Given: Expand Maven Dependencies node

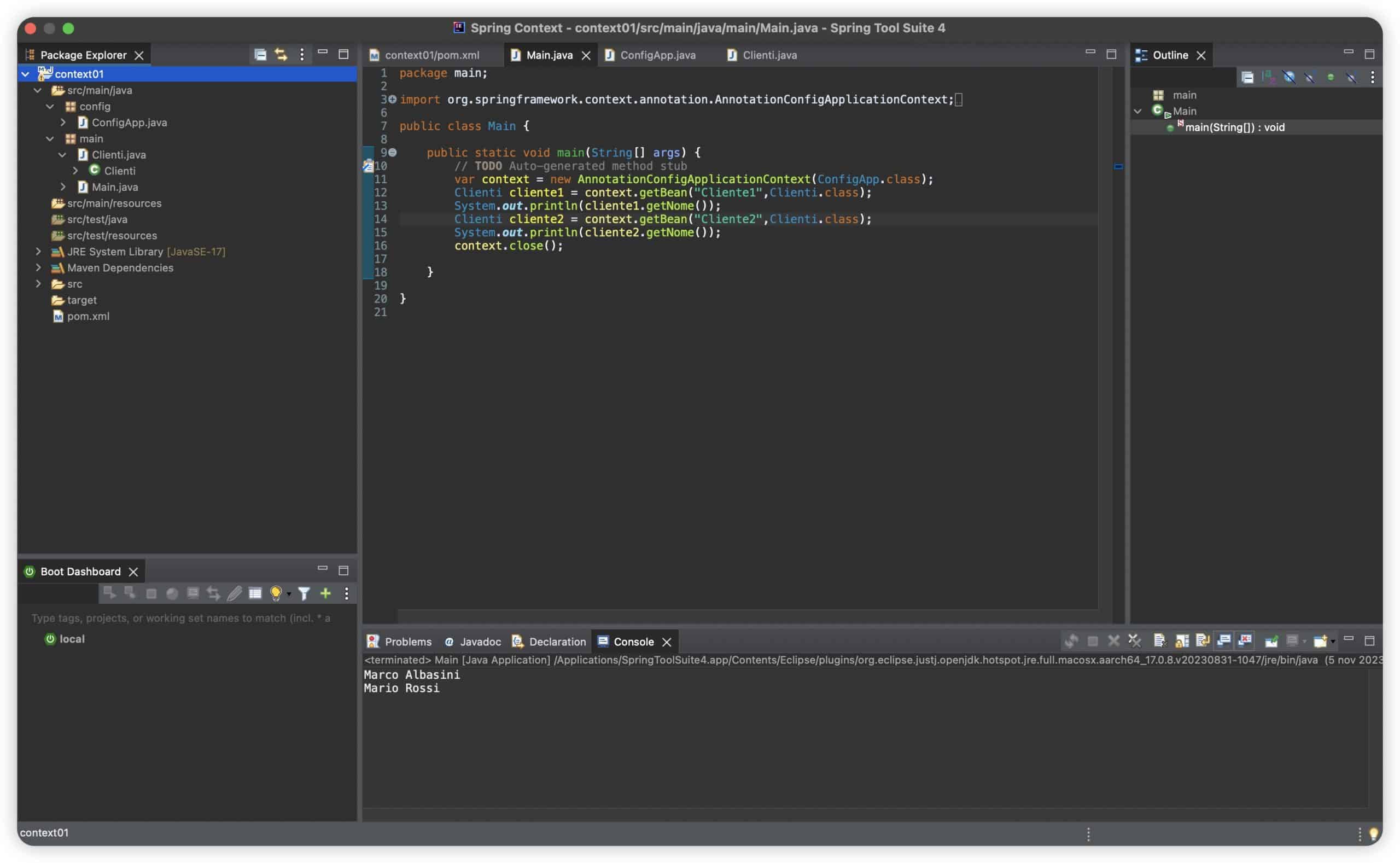Looking at the screenshot, I should [38, 267].
